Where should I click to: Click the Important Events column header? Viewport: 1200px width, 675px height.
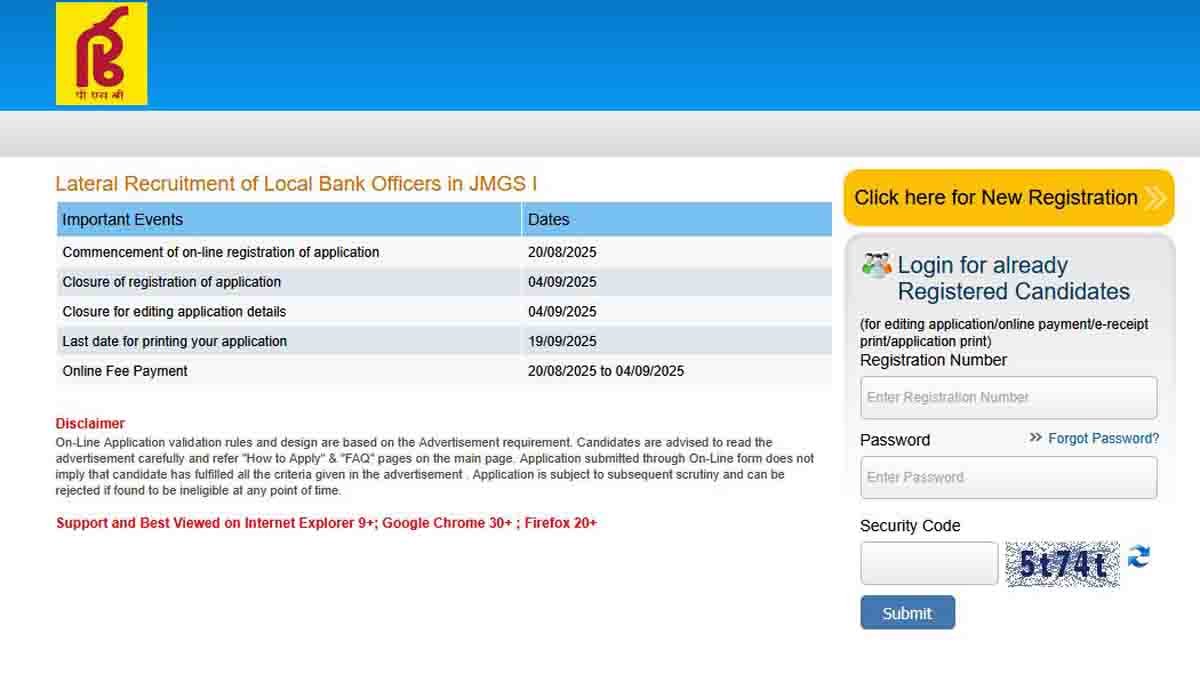[x=123, y=220]
